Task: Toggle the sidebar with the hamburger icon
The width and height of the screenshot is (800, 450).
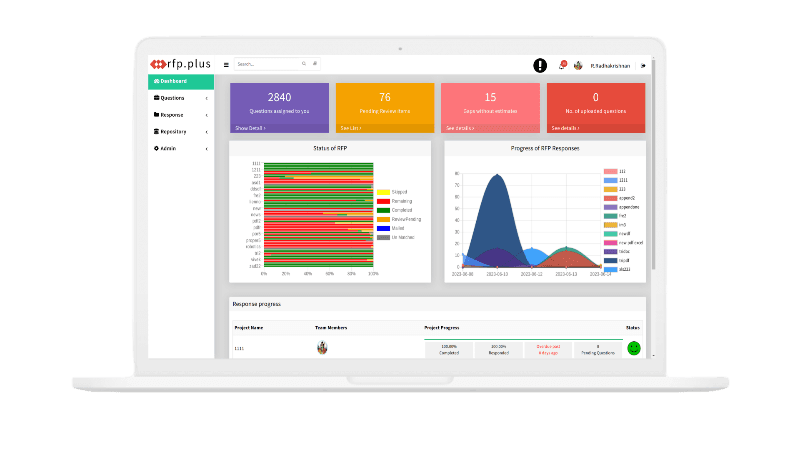Action: [x=226, y=64]
